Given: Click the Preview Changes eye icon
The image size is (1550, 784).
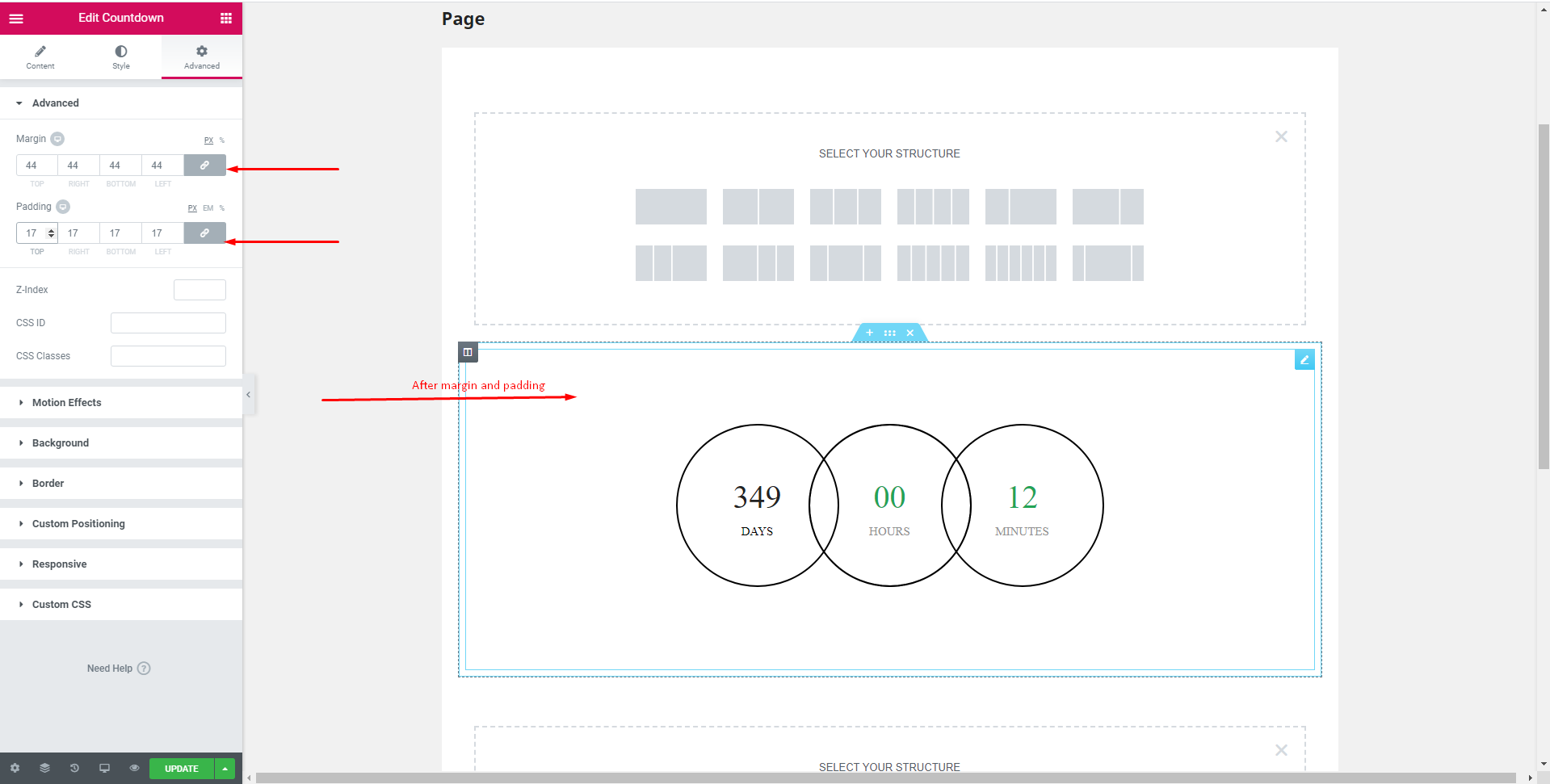Looking at the screenshot, I should point(134,769).
